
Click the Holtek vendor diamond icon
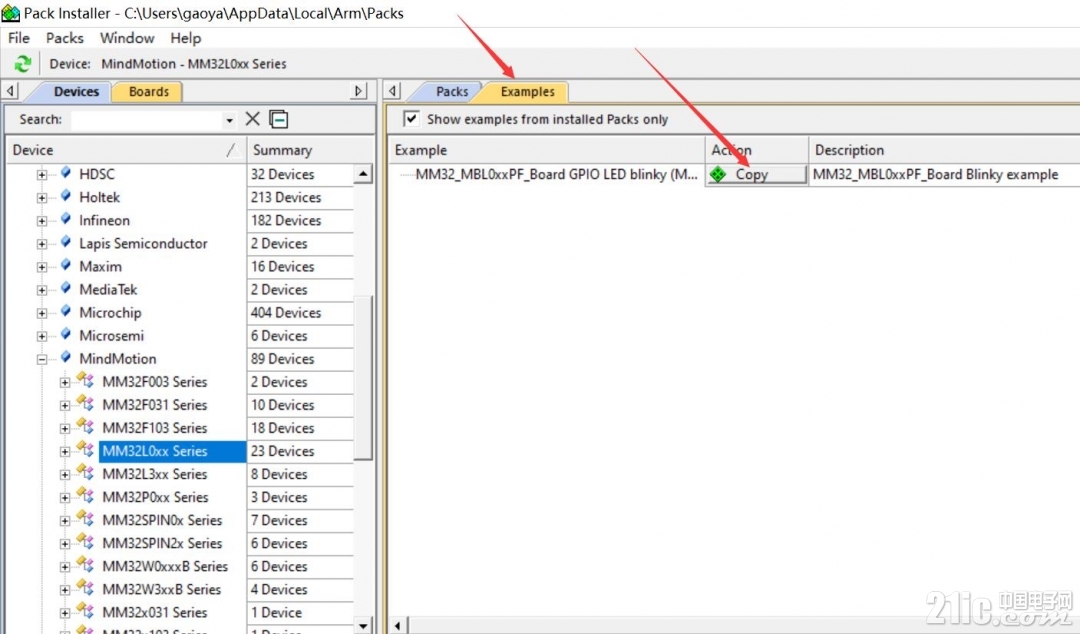pos(66,196)
